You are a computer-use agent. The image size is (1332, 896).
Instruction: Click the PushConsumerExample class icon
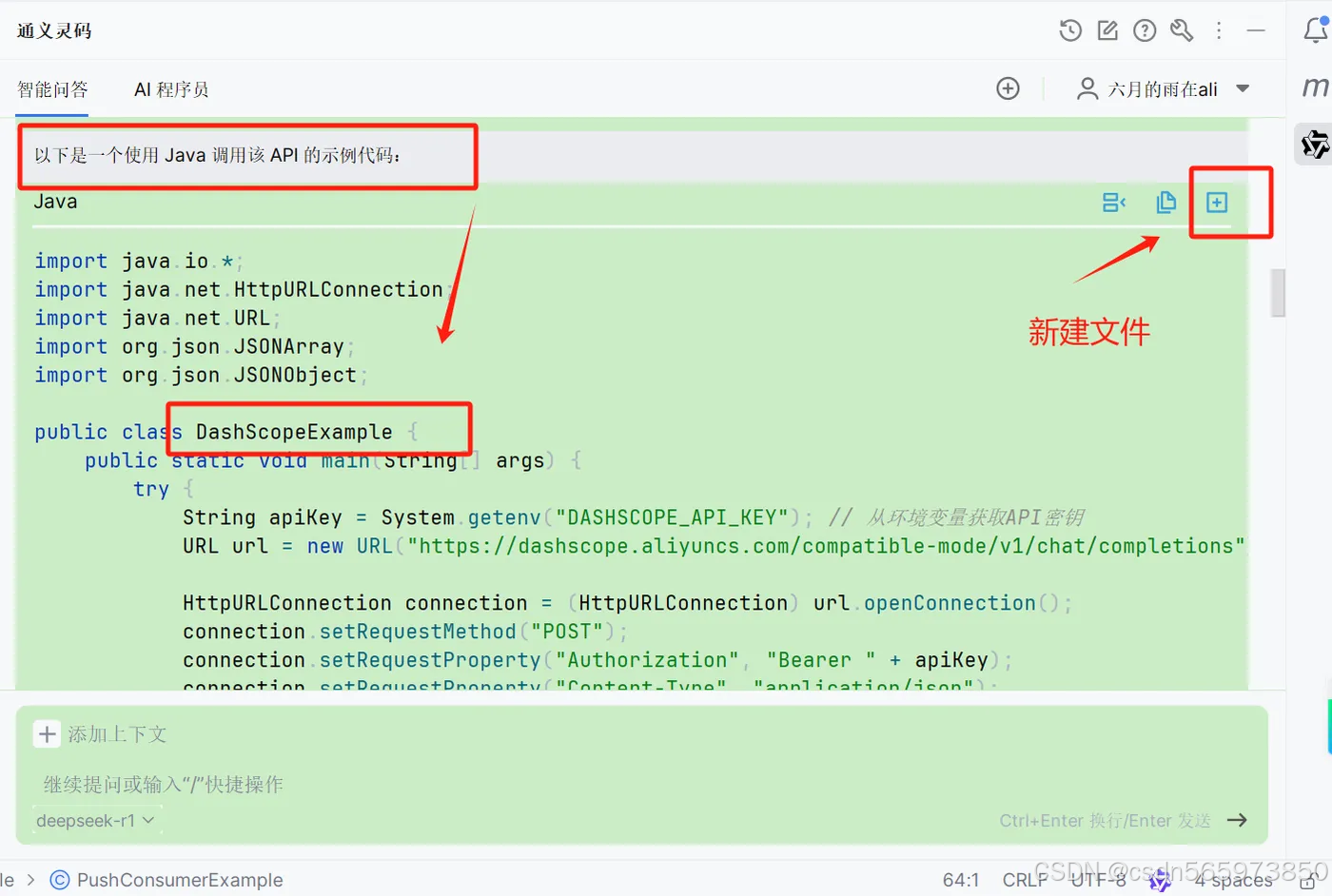click(59, 880)
